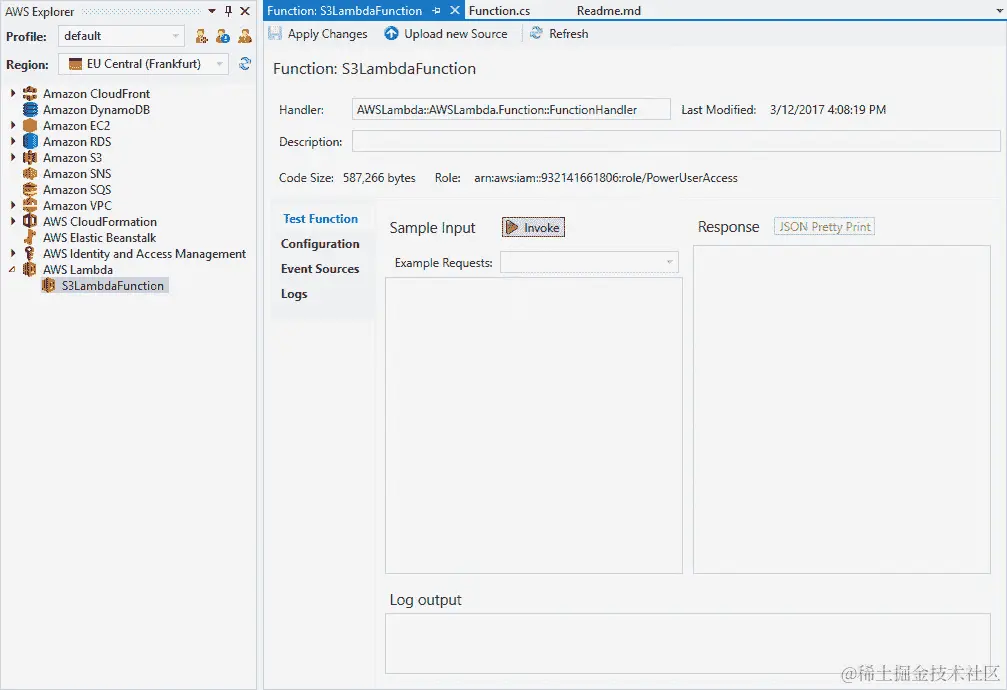
Task: Click the Refresh label in toolbar
Action: click(x=568, y=33)
